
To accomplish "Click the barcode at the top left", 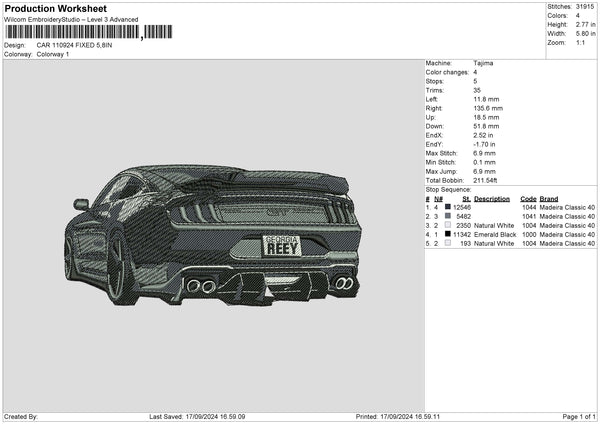I will tap(71, 33).
